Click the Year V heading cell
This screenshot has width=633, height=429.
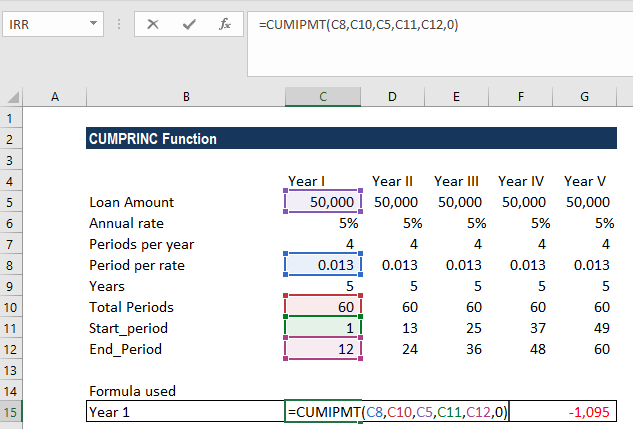coord(585,181)
